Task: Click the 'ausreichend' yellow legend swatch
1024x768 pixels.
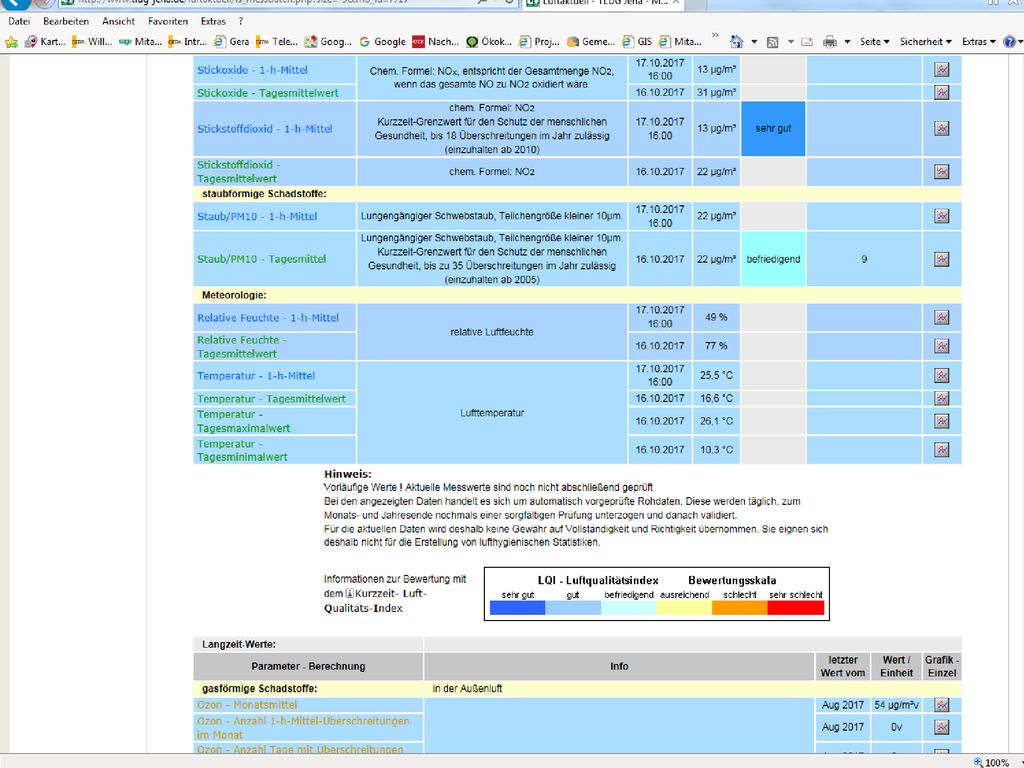Action: [x=684, y=608]
